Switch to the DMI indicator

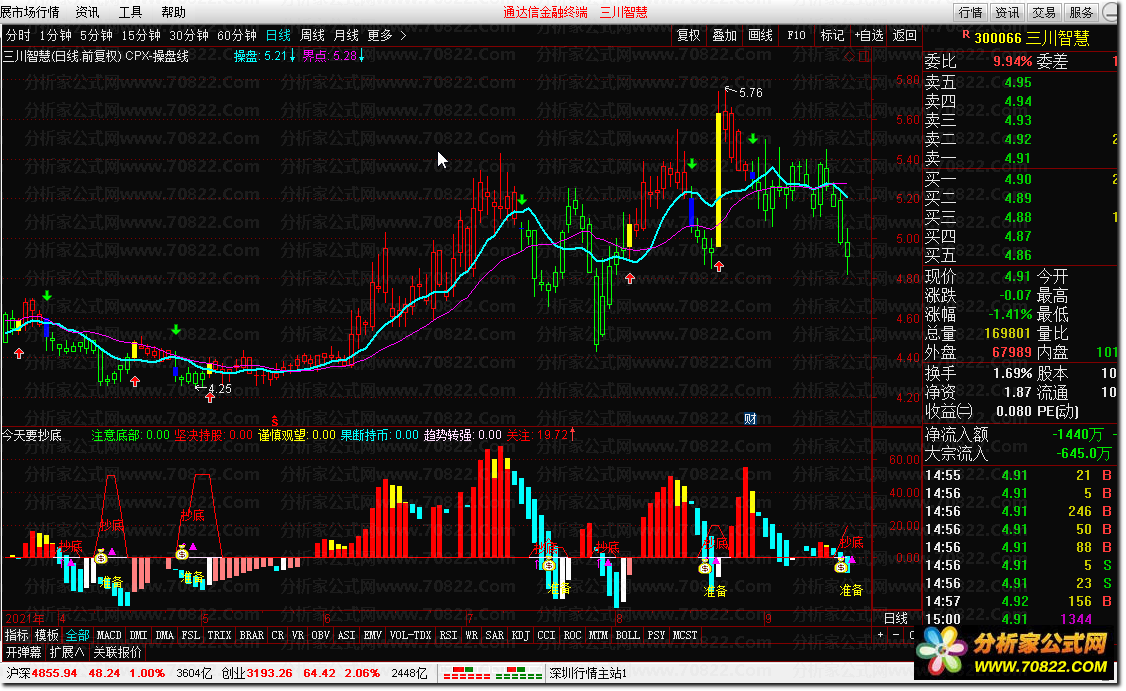[x=139, y=635]
